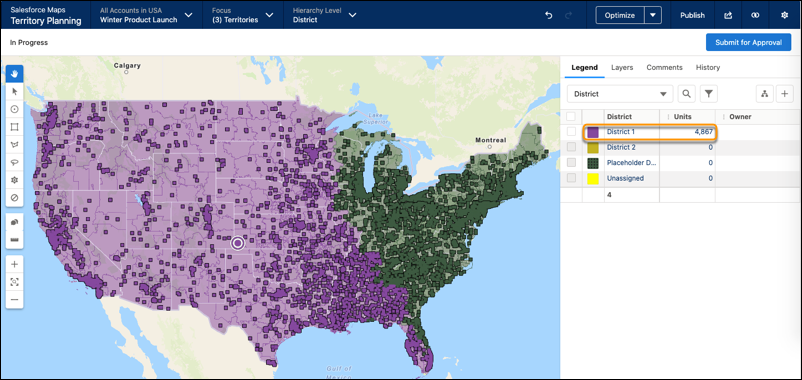The height and width of the screenshot is (380, 802).
Task: Click the yellow Unassigned color swatch
Action: click(593, 179)
